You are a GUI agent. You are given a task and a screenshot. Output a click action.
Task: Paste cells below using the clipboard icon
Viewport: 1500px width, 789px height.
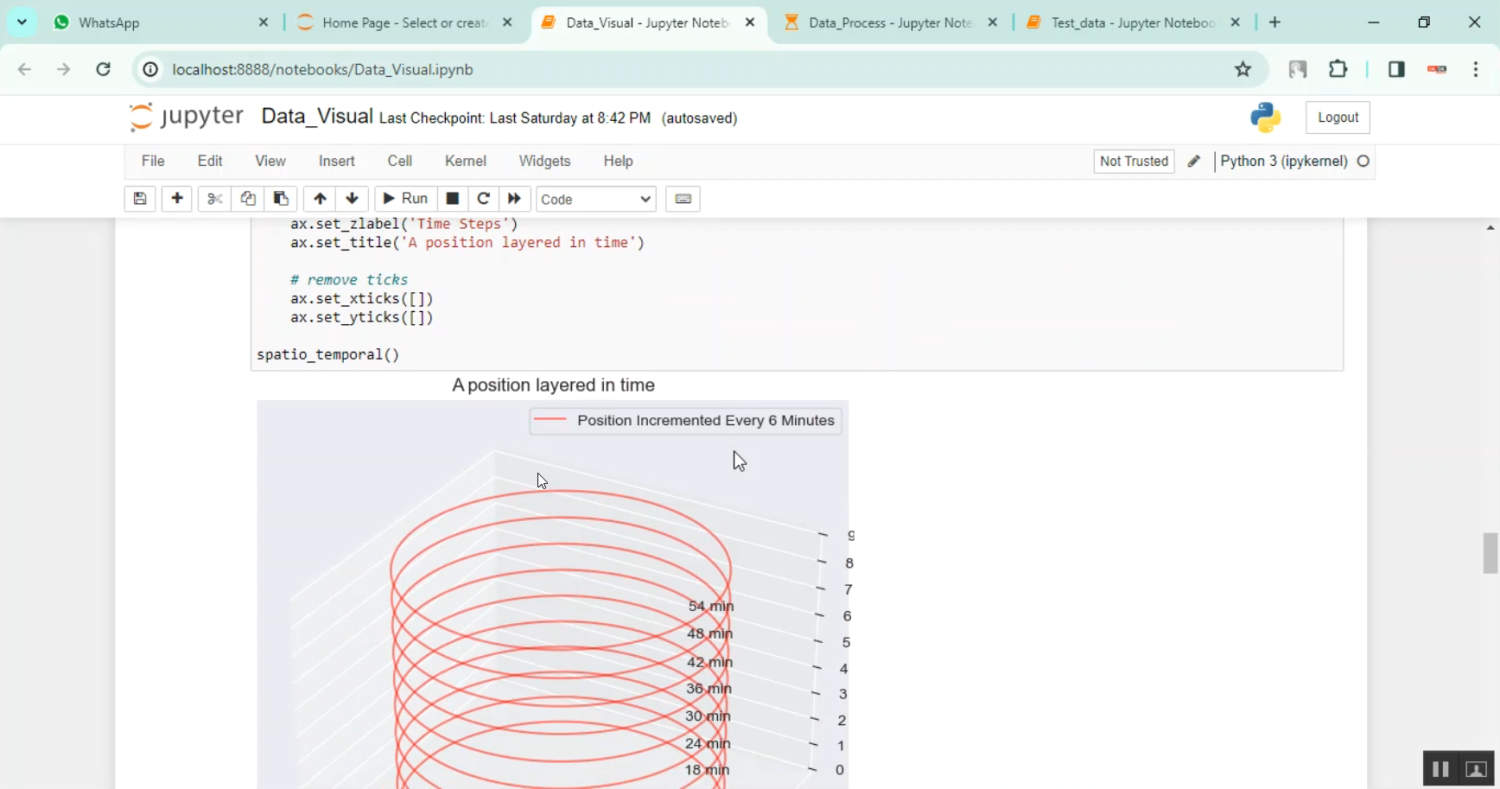pos(281,199)
